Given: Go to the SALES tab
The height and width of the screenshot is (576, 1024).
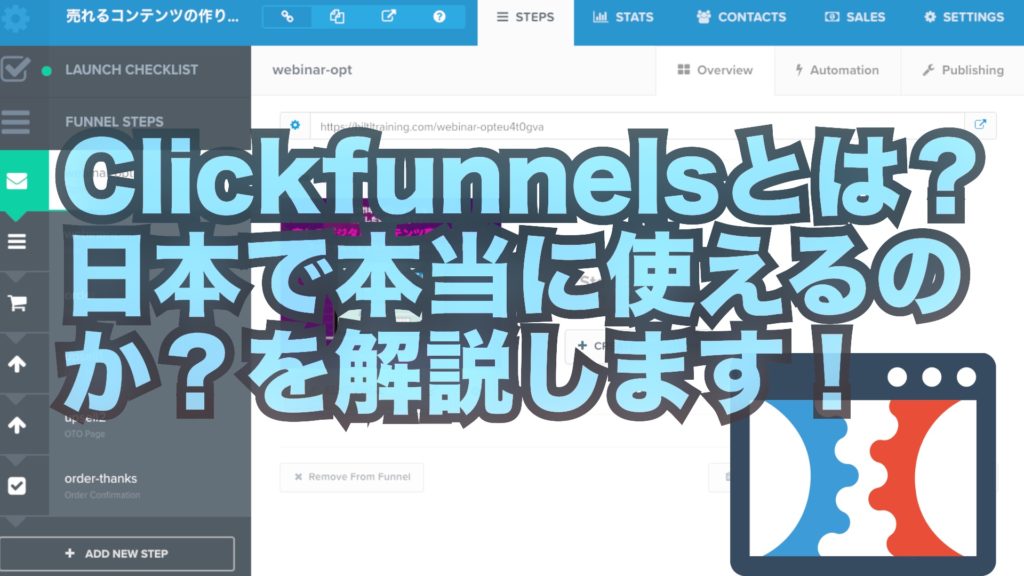Looking at the screenshot, I should click(x=855, y=18).
